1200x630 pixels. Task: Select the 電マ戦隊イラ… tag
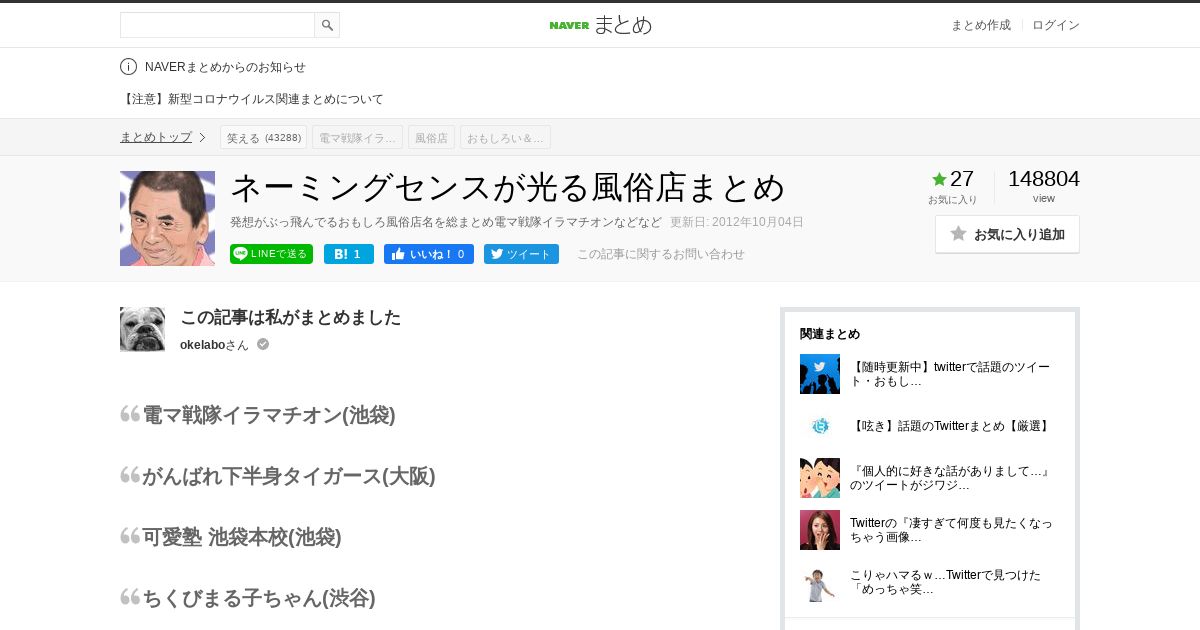tap(357, 137)
